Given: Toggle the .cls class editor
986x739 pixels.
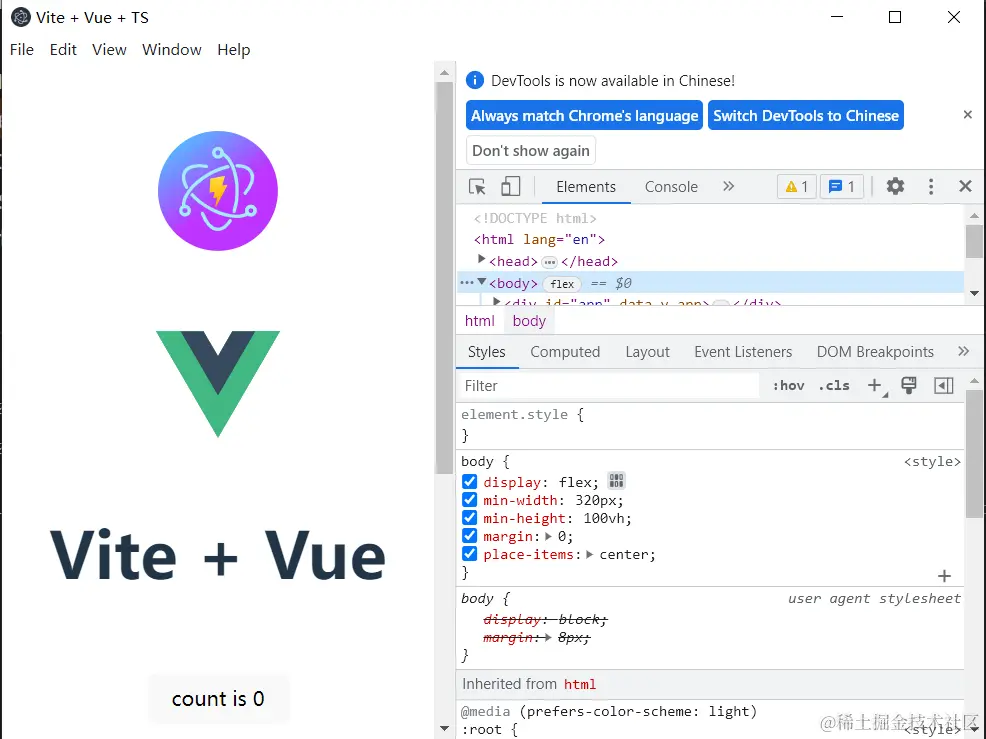Looking at the screenshot, I should point(834,386).
